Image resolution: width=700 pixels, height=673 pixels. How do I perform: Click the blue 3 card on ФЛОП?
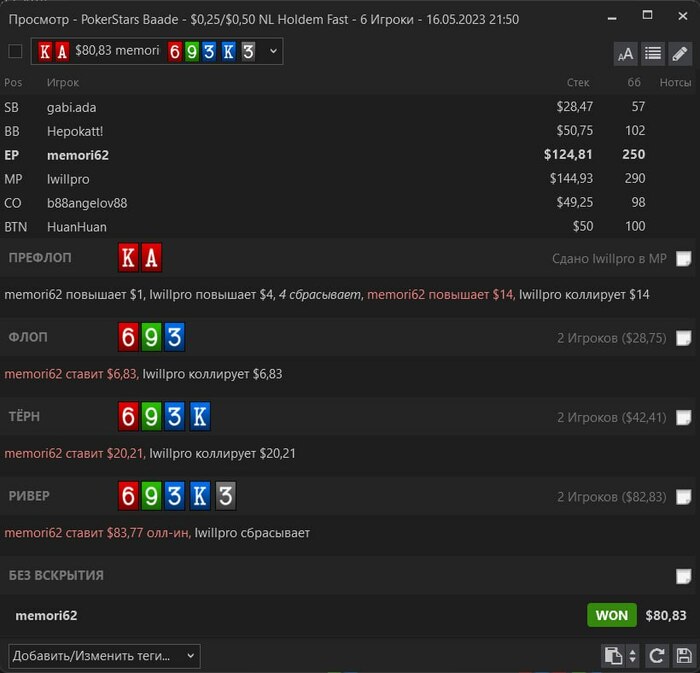[175, 336]
